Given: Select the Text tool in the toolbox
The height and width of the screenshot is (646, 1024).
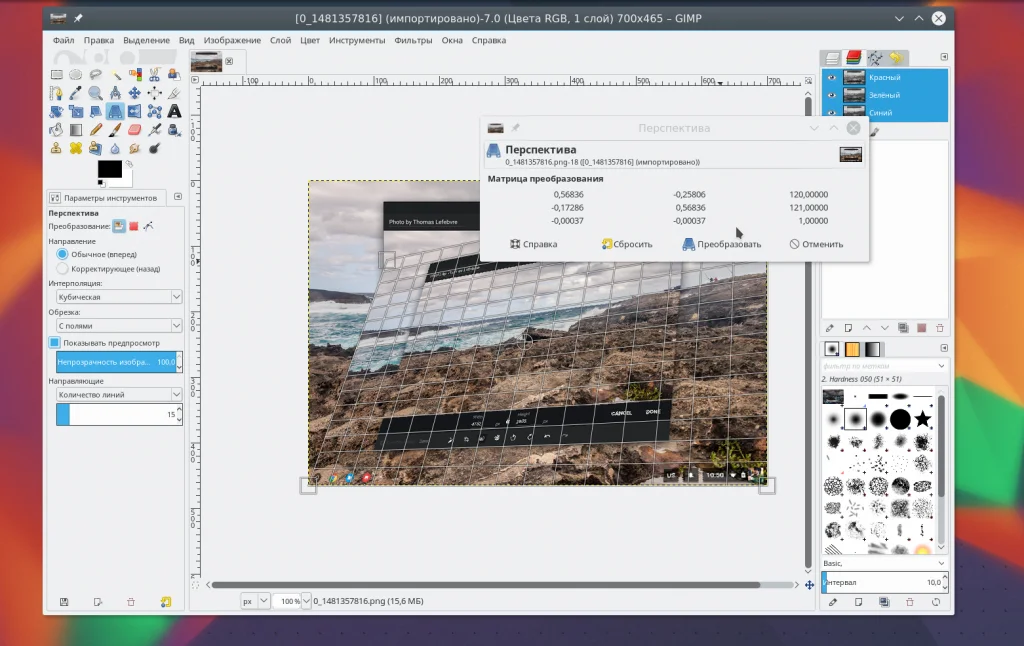Looking at the screenshot, I should 174,111.
